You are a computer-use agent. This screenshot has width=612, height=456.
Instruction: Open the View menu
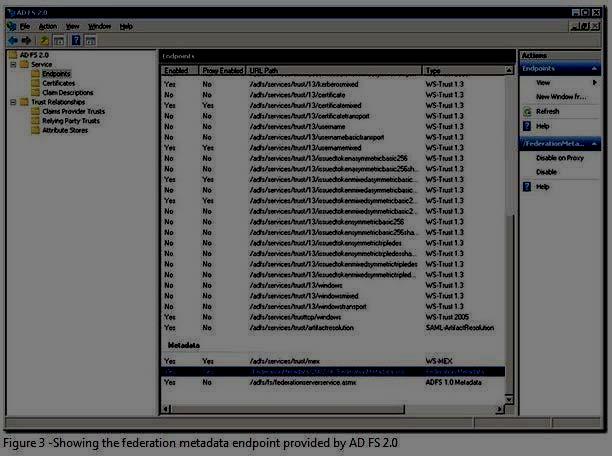coord(73,27)
